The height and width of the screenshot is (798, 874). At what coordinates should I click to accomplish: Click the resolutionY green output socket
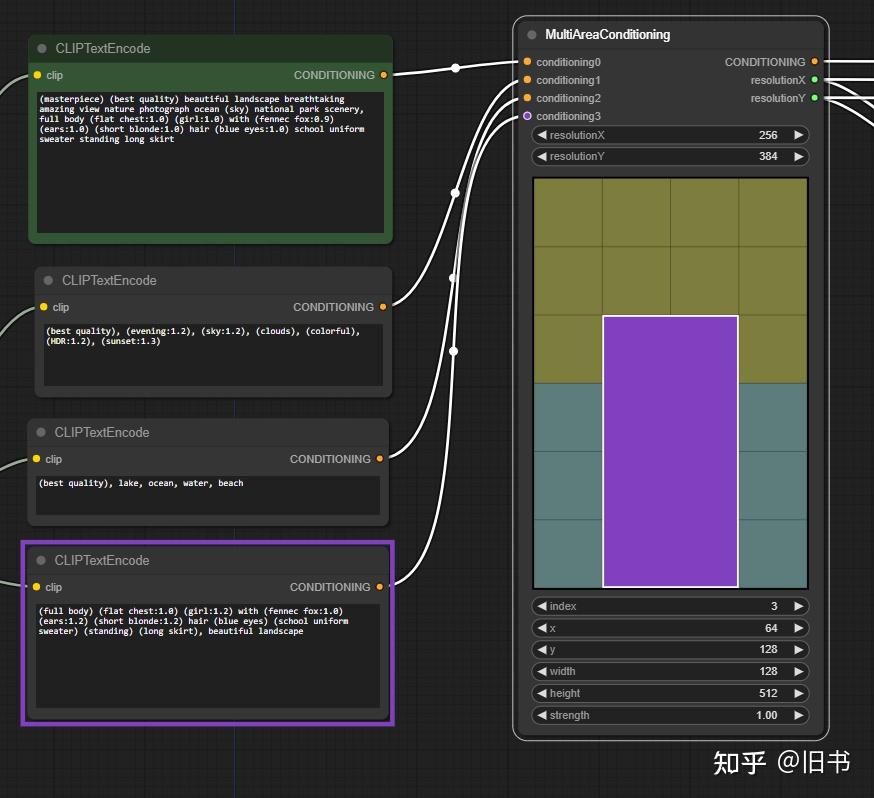815,98
